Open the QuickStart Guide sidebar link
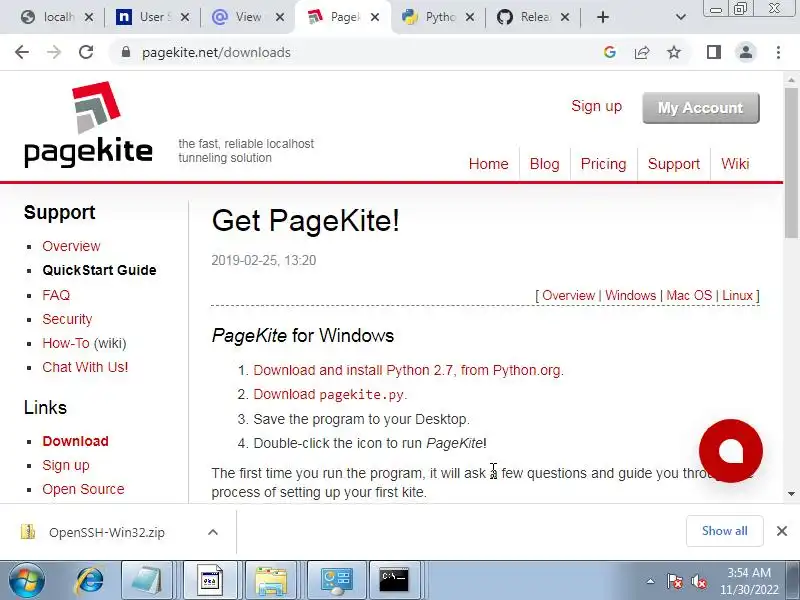The image size is (800, 600). click(99, 270)
